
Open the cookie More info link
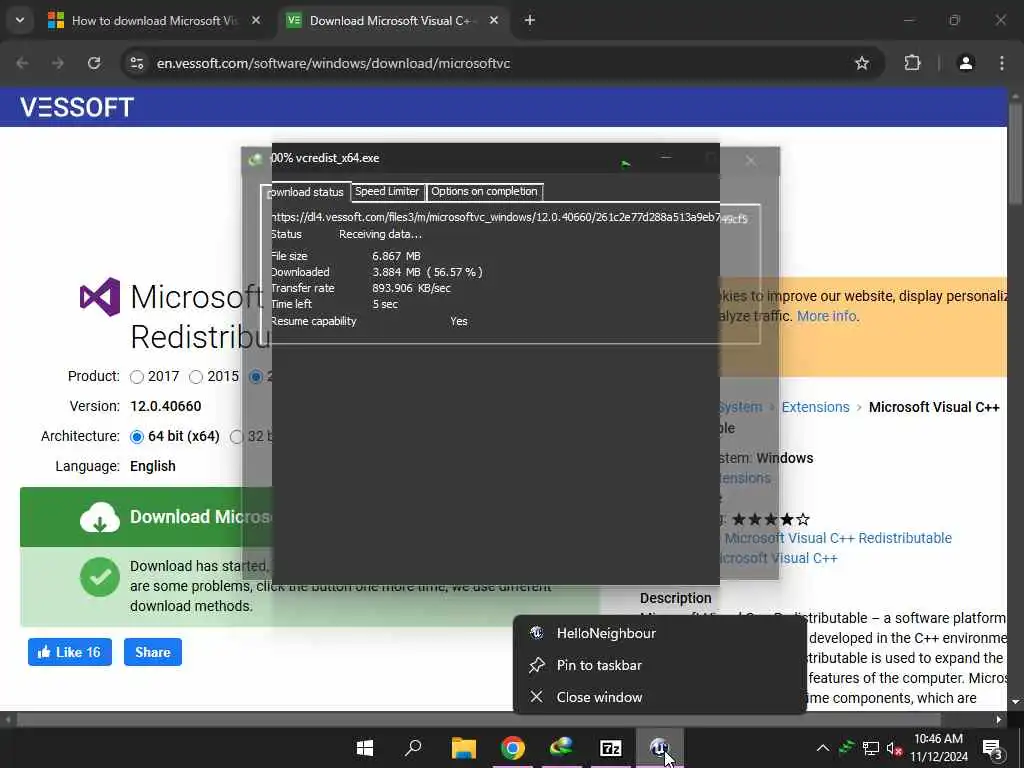[x=826, y=316]
